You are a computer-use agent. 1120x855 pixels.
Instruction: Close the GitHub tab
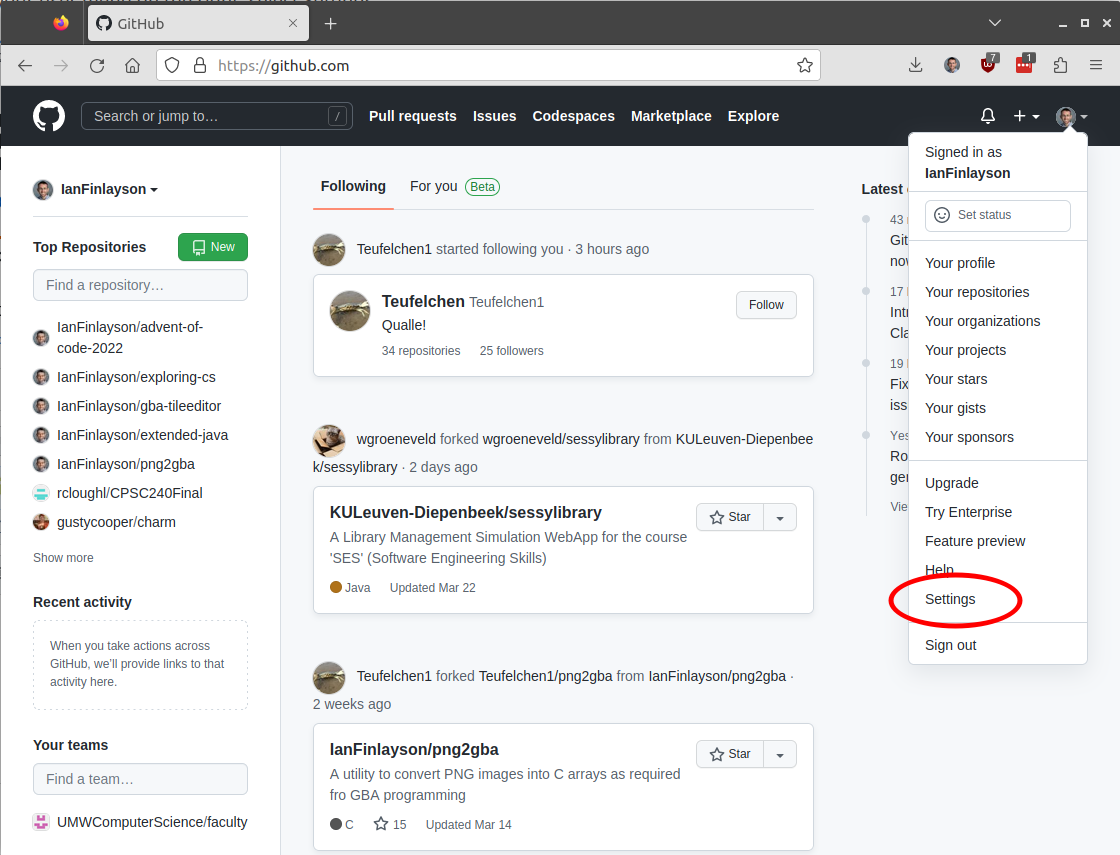[293, 24]
